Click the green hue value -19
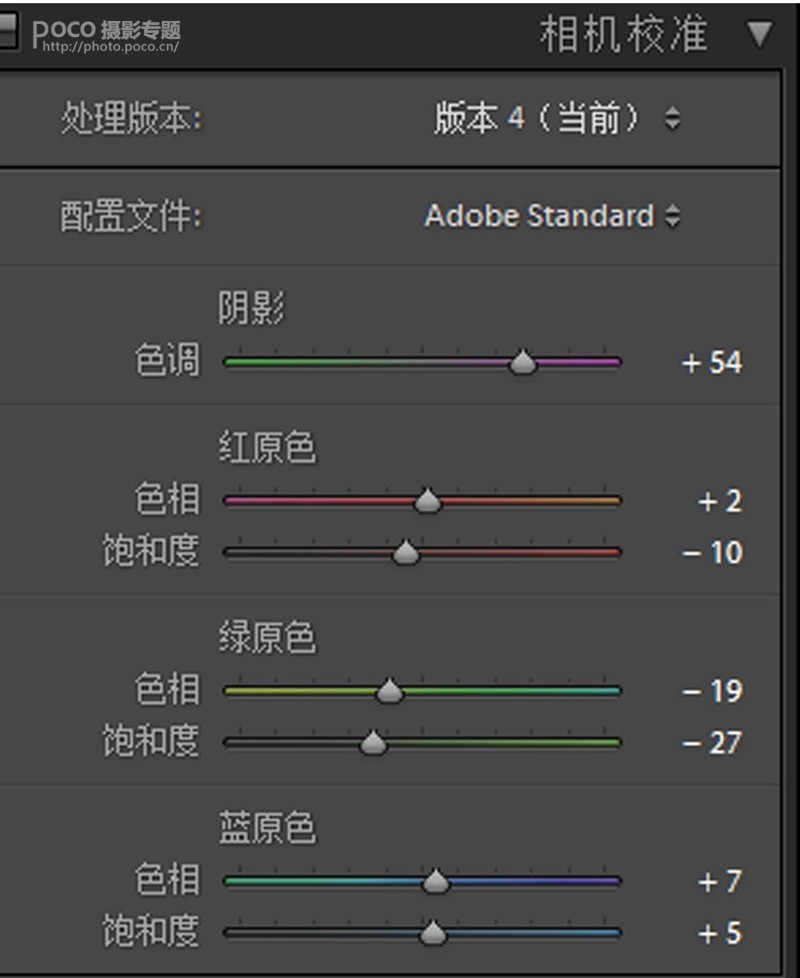 click(711, 691)
